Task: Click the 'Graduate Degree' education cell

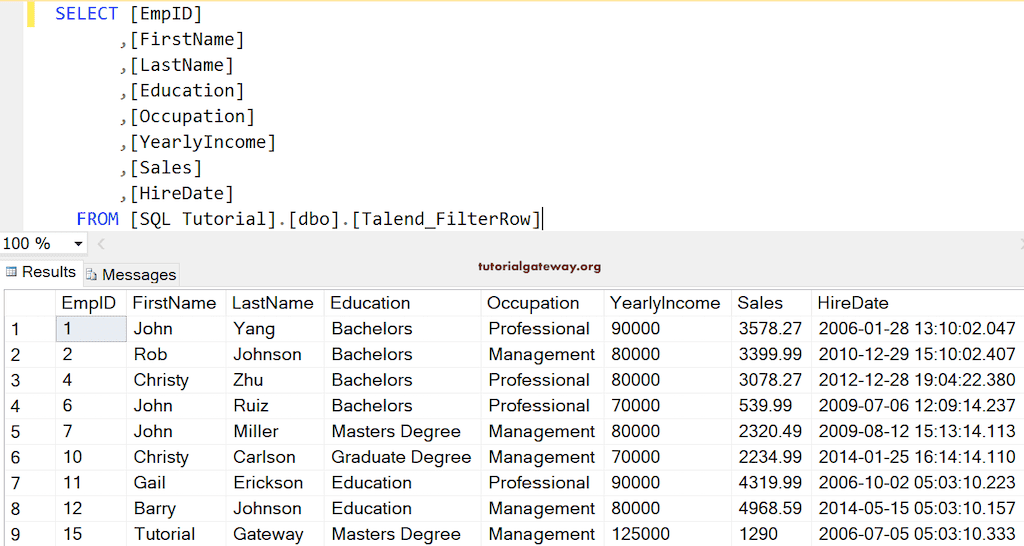Action: point(403,457)
